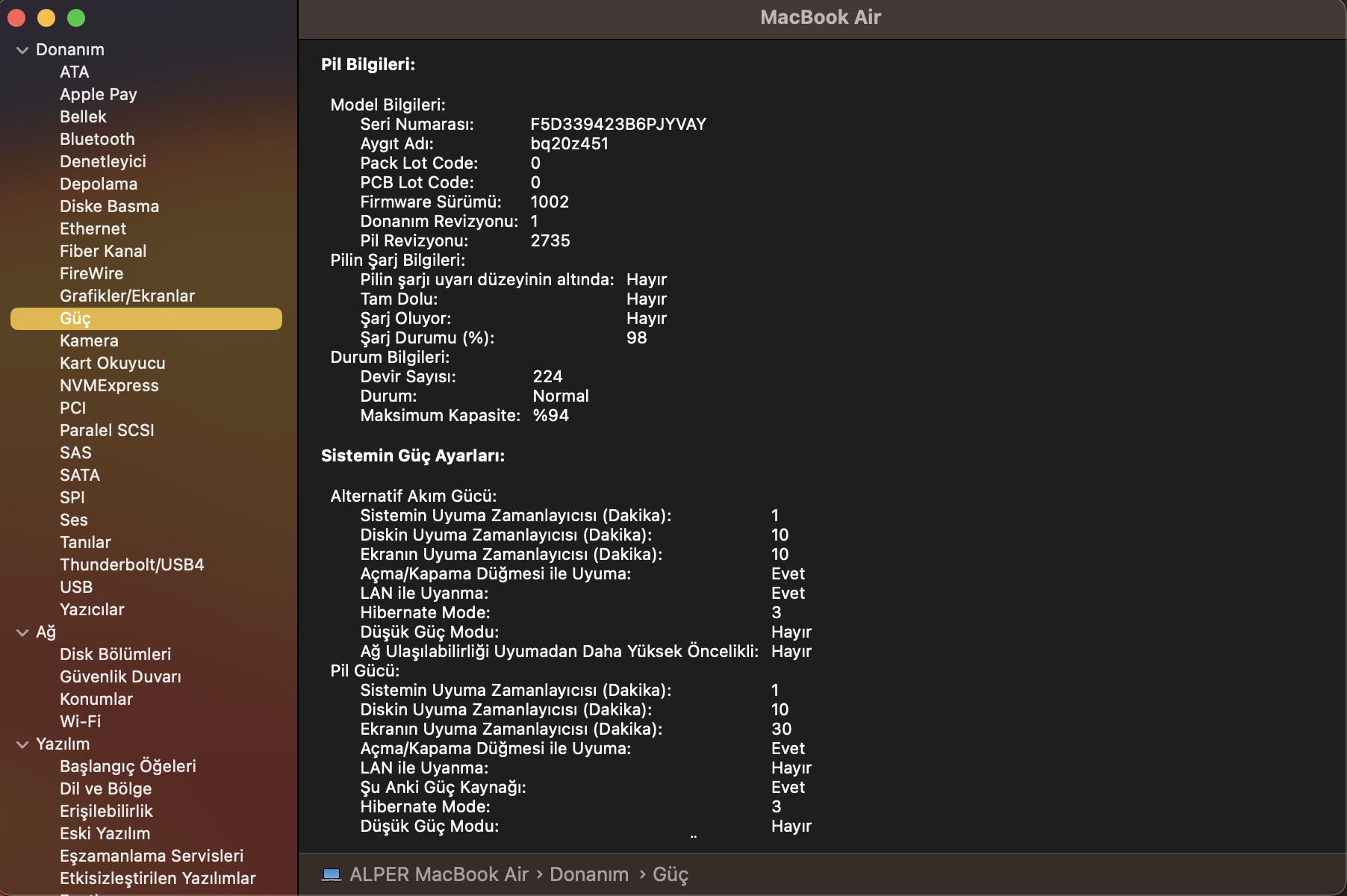Show USB device information
This screenshot has height=896, width=1347.
click(76, 588)
